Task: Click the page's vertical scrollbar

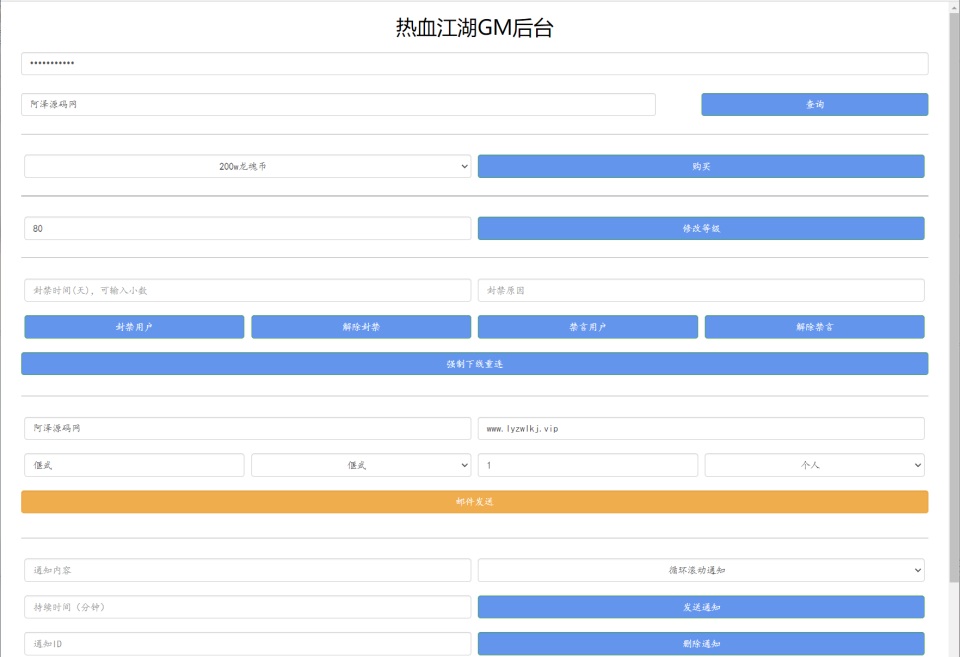Action: (954, 300)
